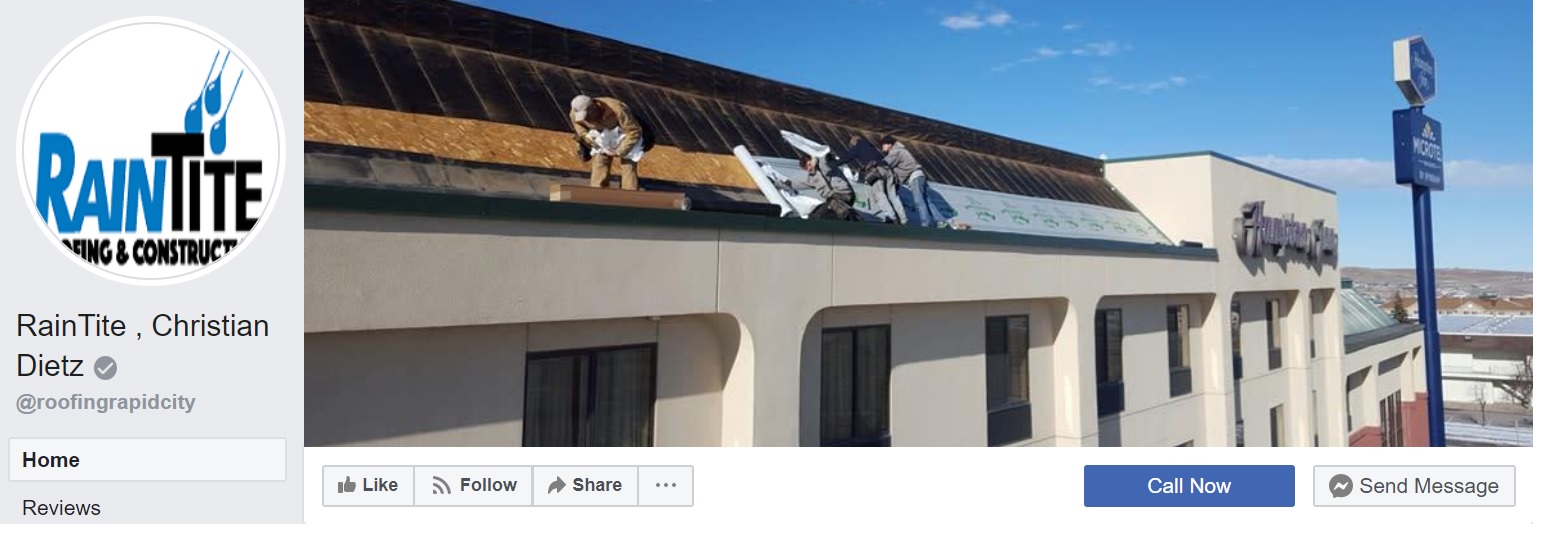Open the roofing cover photo

[x=918, y=223]
